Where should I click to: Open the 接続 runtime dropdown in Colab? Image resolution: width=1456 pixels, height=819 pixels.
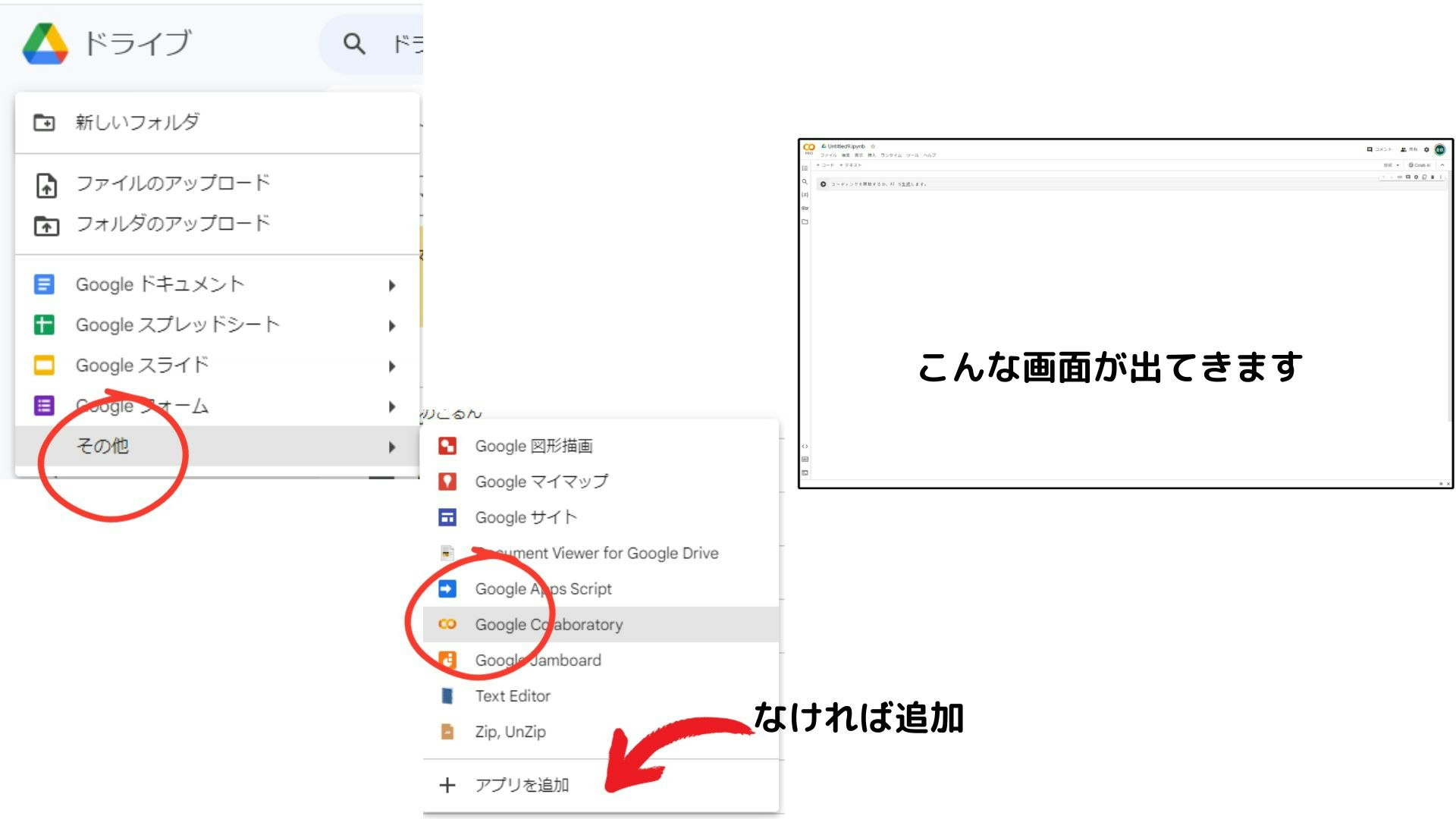pos(1391,165)
